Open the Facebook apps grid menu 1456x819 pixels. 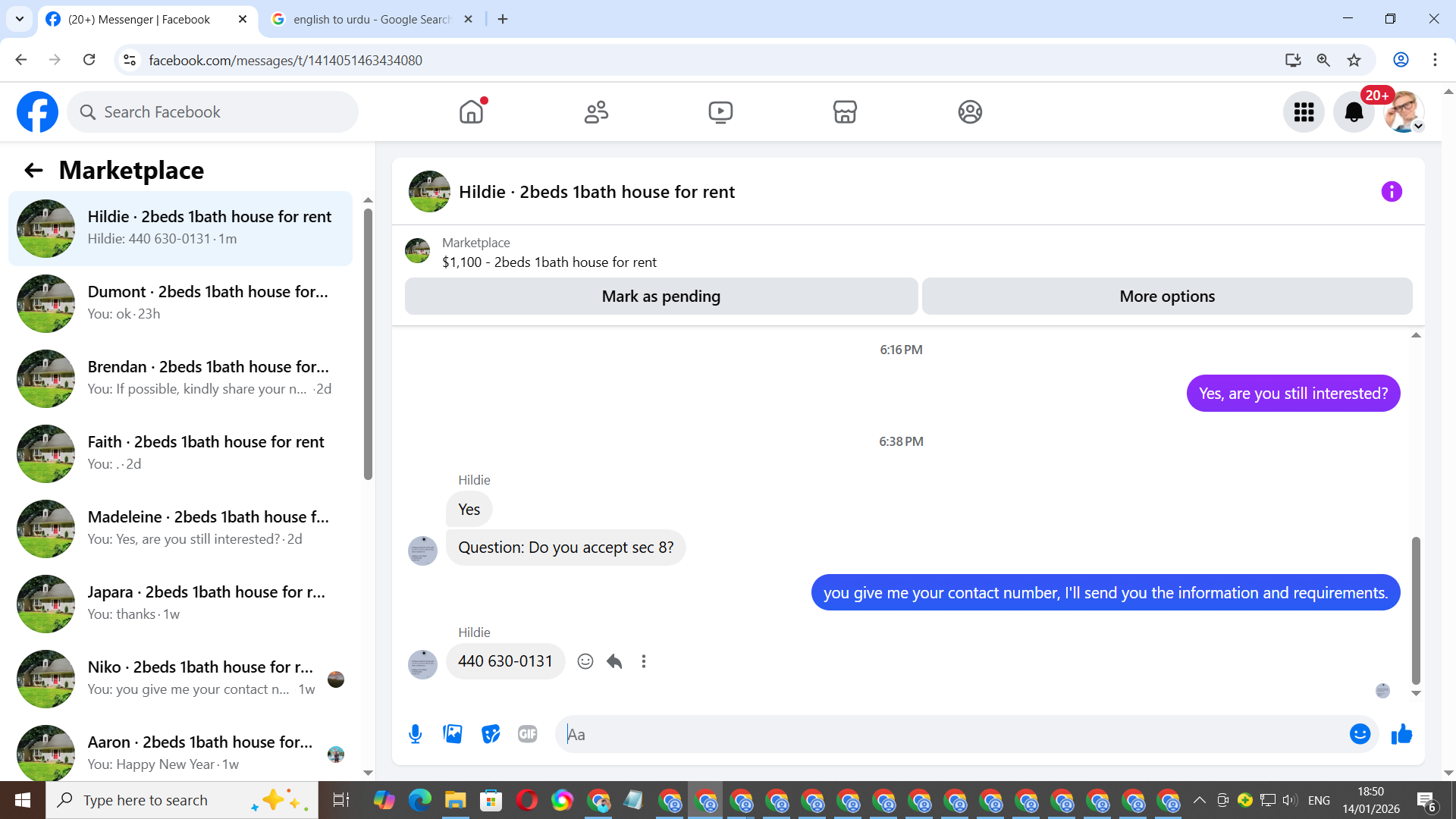(1304, 112)
